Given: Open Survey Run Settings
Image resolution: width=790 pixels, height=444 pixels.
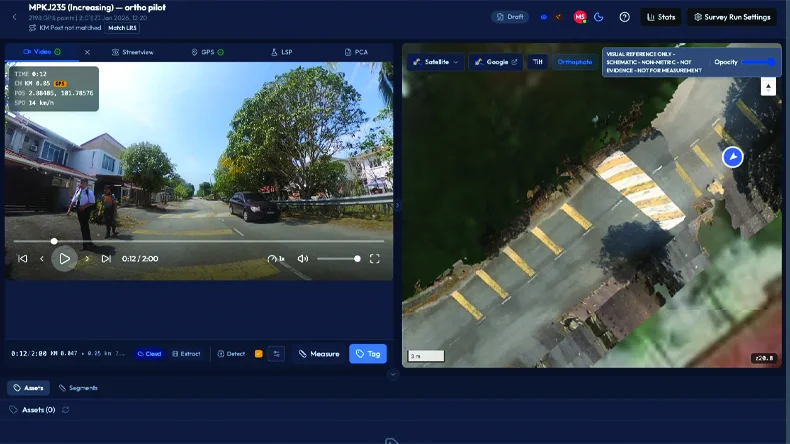Looking at the screenshot, I should (732, 17).
